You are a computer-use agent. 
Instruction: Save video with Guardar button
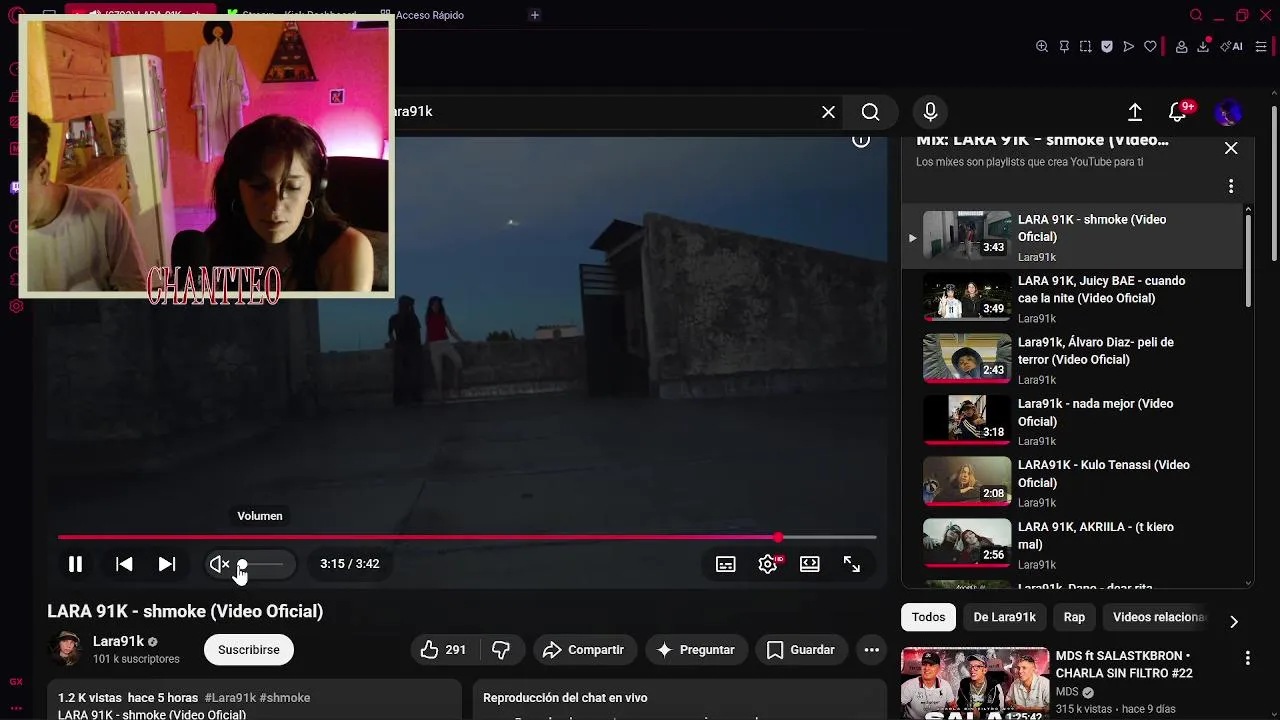[x=801, y=650]
